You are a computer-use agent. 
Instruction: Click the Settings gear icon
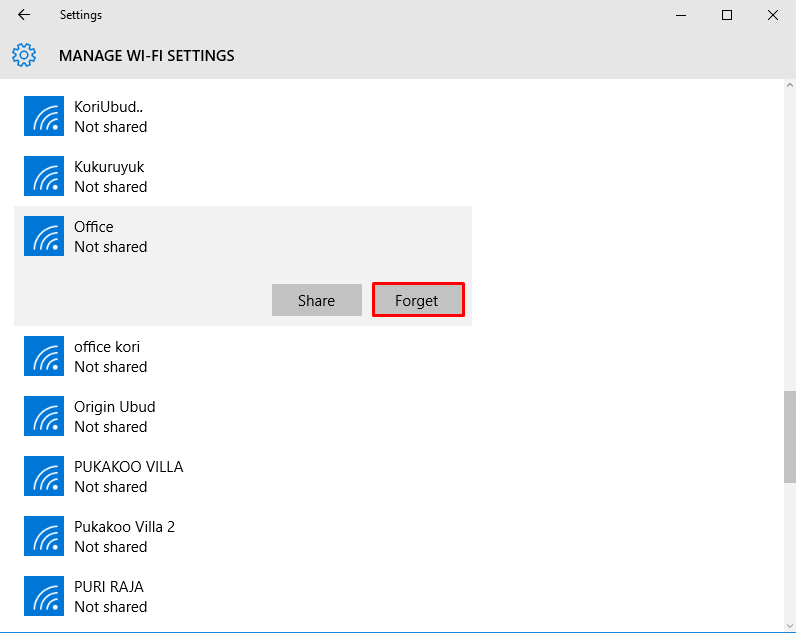click(24, 55)
